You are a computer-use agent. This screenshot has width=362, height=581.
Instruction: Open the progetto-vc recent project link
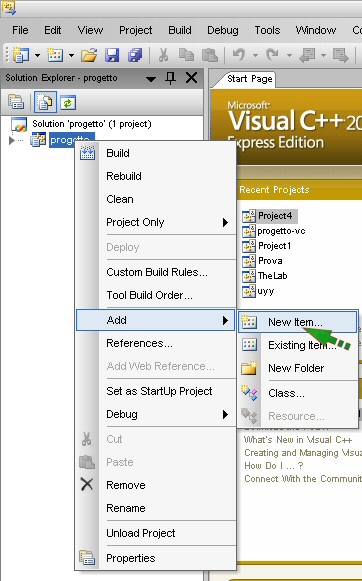[x=281, y=231]
